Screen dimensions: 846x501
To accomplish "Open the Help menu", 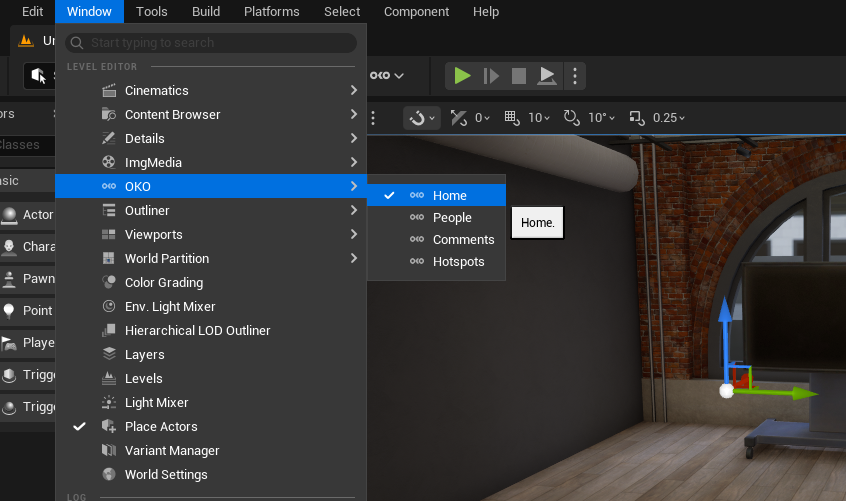I will (x=486, y=11).
